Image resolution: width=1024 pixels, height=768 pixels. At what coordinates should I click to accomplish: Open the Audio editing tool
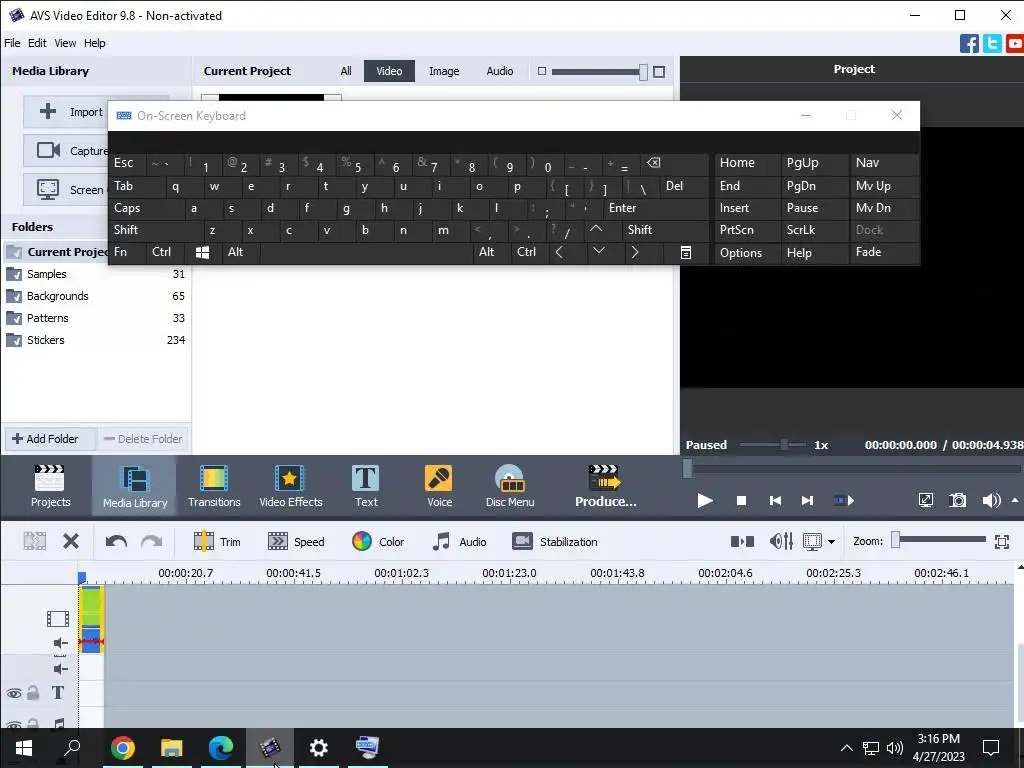pos(459,541)
